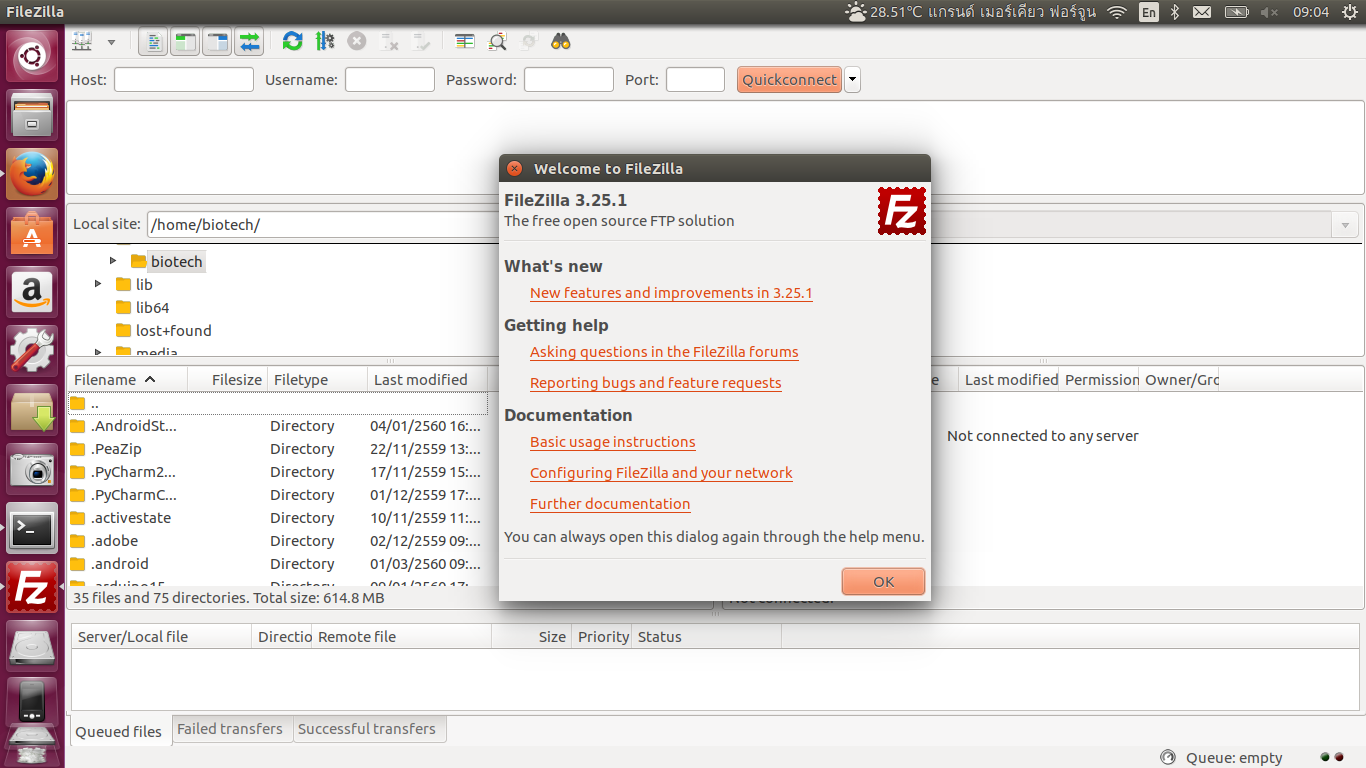Open the binoculars file search icon
The height and width of the screenshot is (768, 1366).
561,42
